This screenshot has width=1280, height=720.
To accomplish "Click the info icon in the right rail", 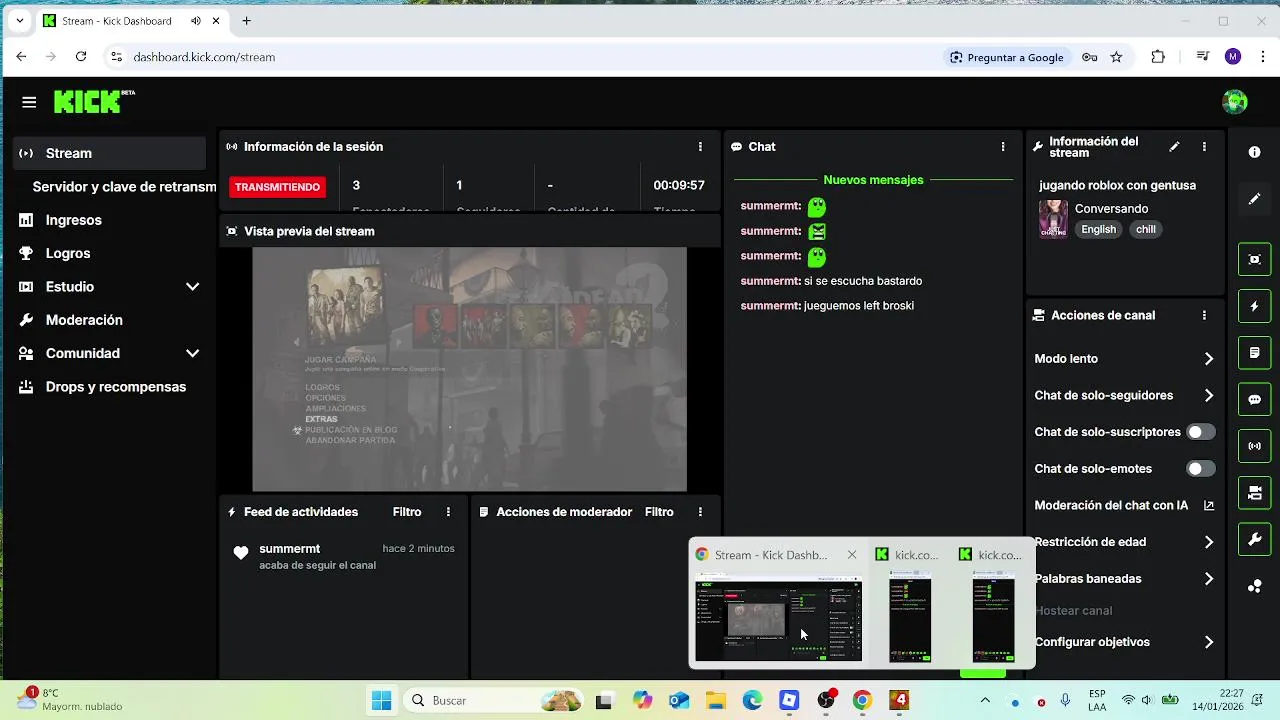I will pos(1254,152).
